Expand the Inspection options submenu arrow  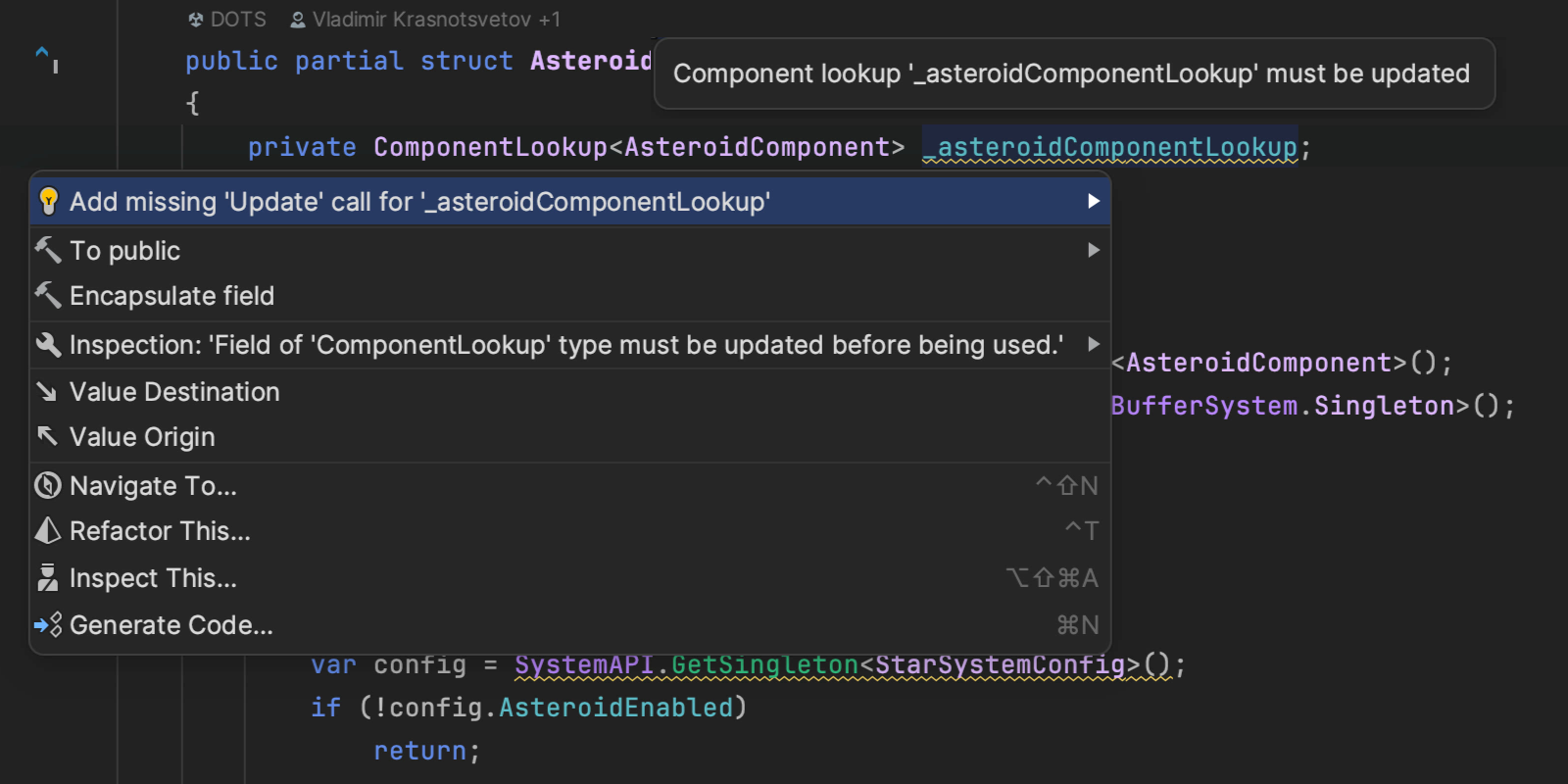pos(1093,344)
